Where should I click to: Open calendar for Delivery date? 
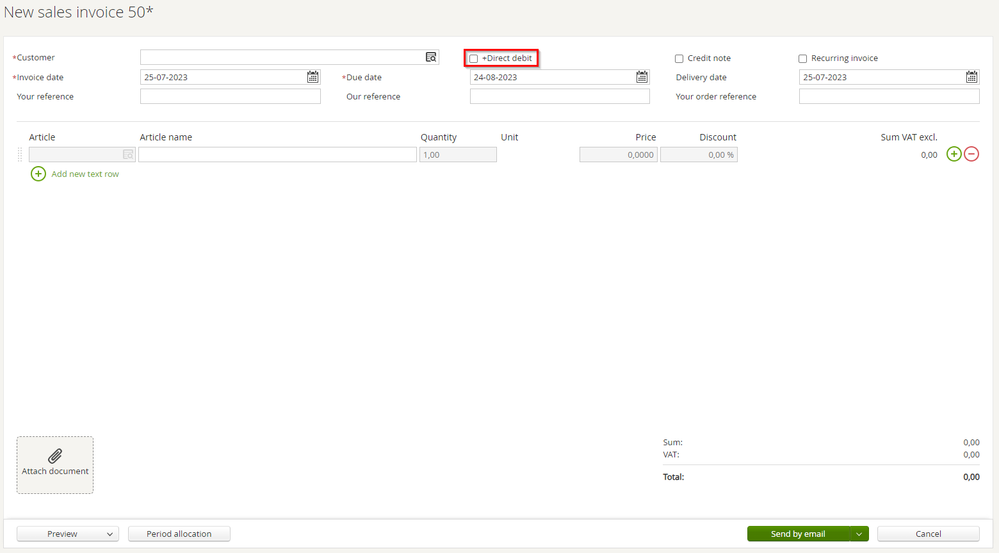(972, 77)
